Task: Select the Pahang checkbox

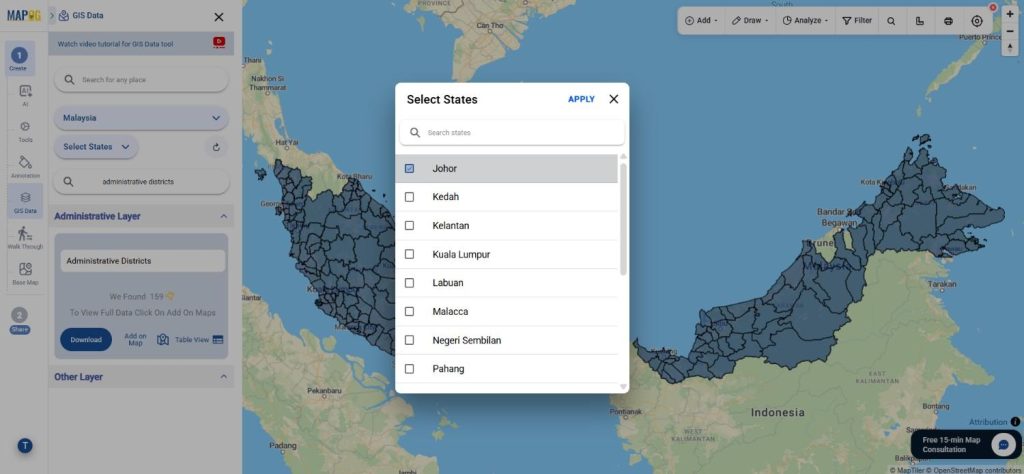Action: pyautogui.click(x=409, y=369)
